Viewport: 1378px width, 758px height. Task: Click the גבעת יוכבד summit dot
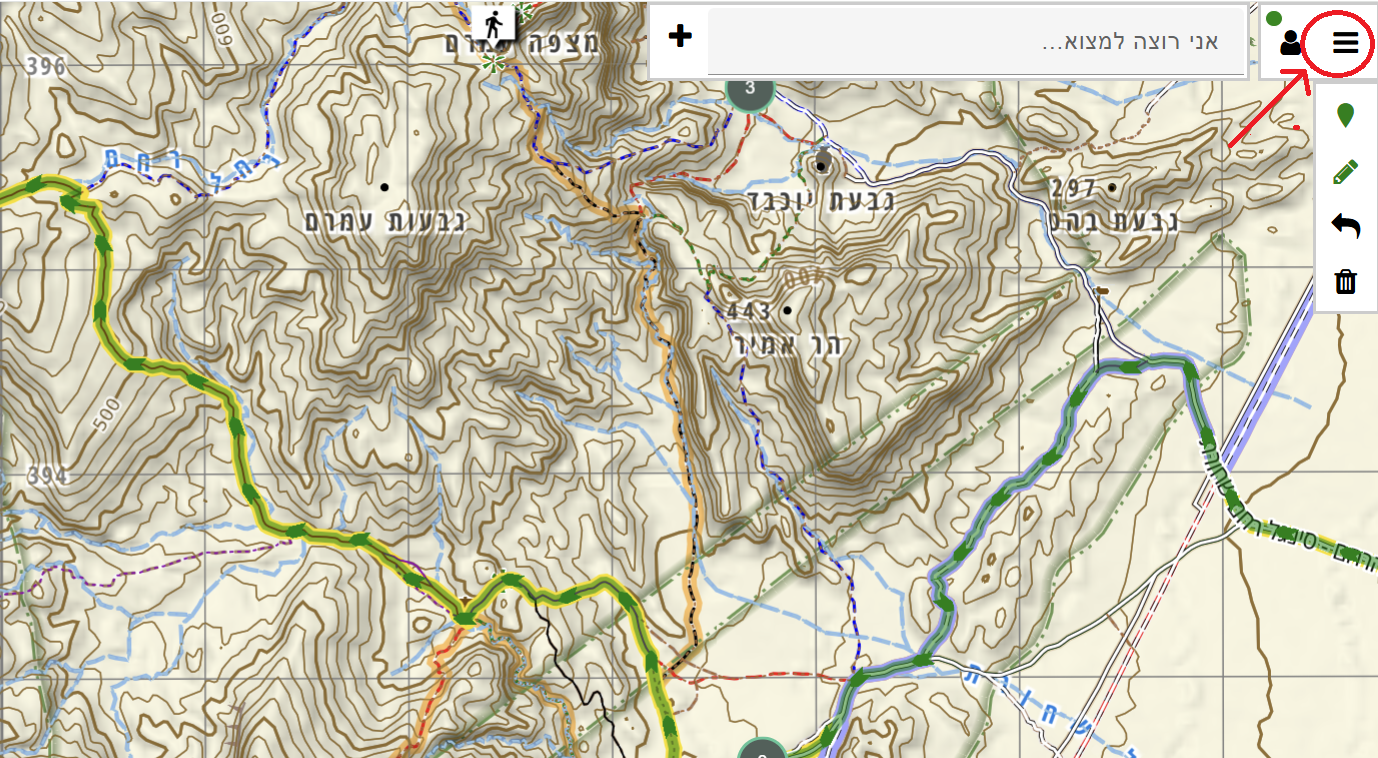[822, 164]
